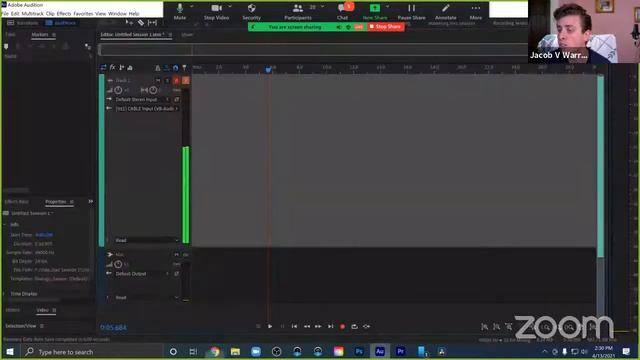
Task: Show the Inputs/Outputs track controls
Action: point(104,67)
